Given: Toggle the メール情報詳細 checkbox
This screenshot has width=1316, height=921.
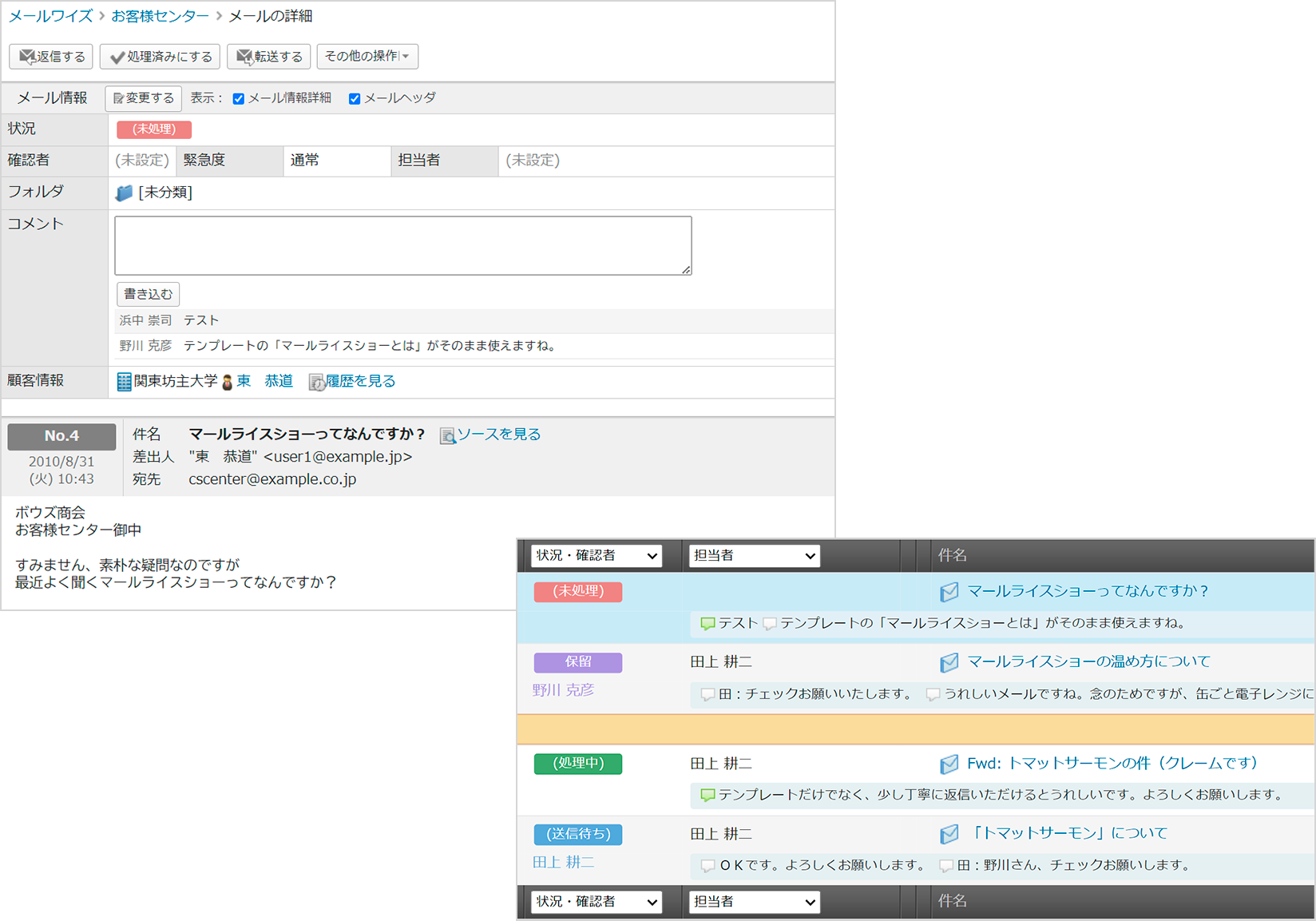Looking at the screenshot, I should tap(238, 99).
